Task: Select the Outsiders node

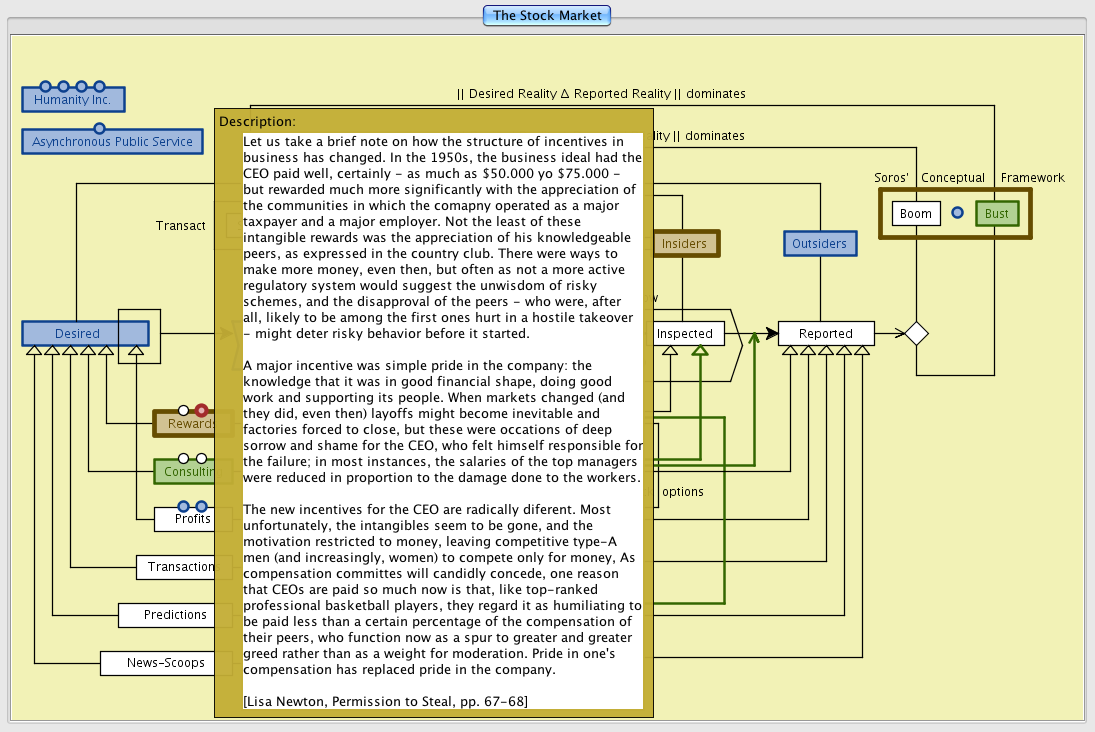Action: [819, 243]
